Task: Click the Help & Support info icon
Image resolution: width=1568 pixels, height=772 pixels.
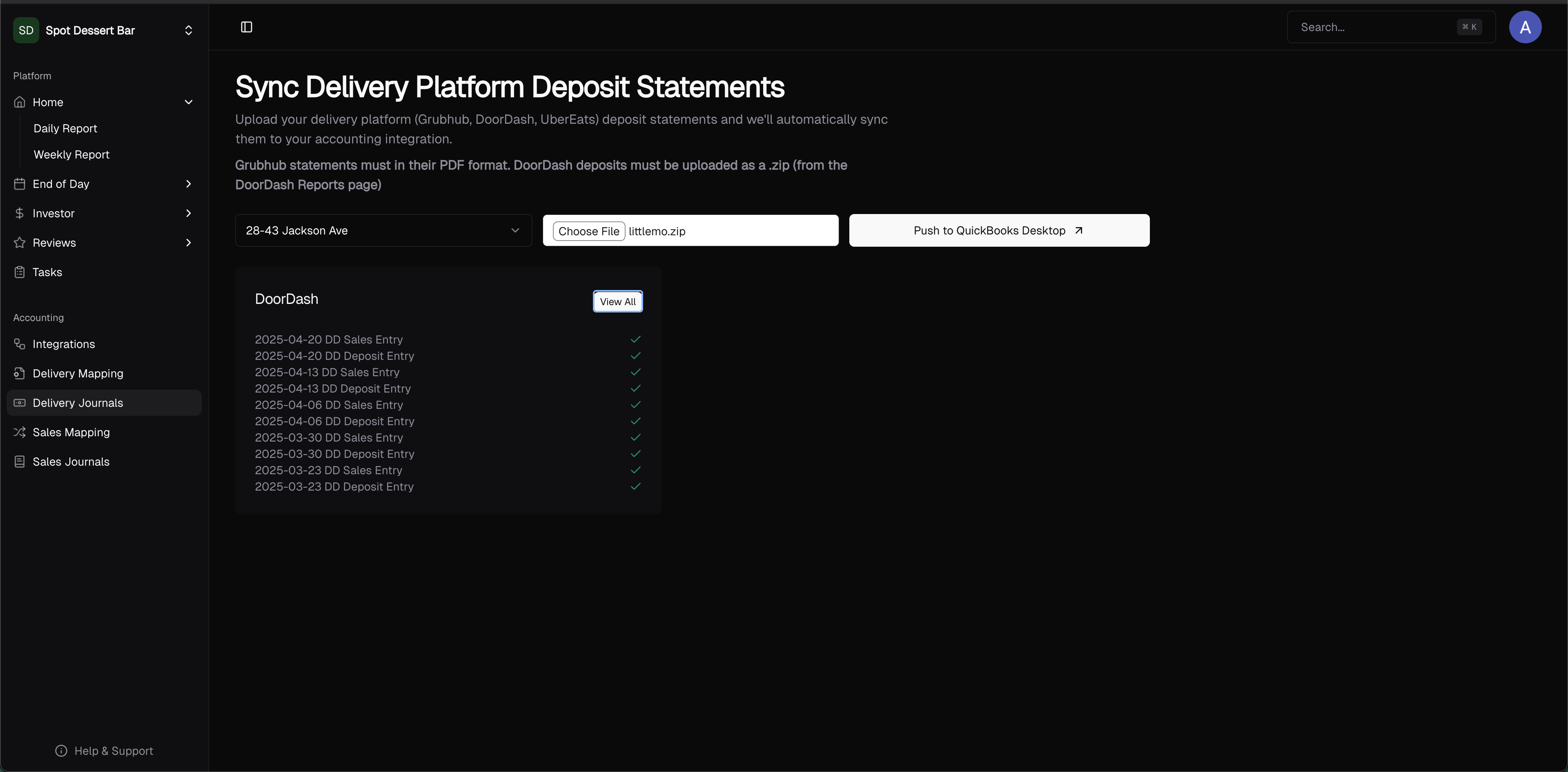Action: click(62, 751)
